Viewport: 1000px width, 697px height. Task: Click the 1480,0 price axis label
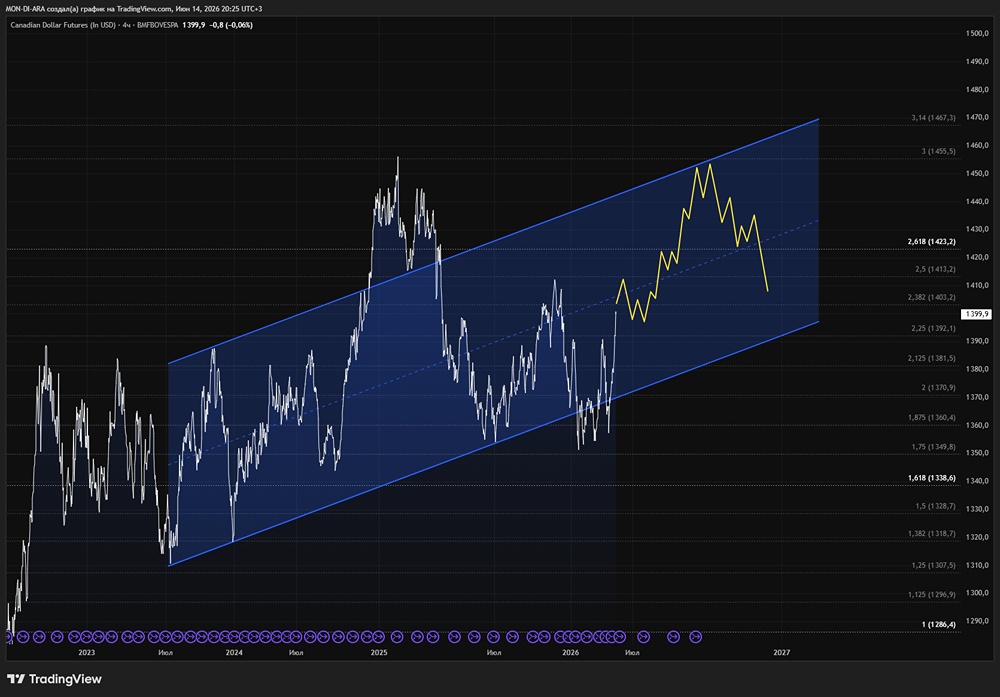pos(977,89)
